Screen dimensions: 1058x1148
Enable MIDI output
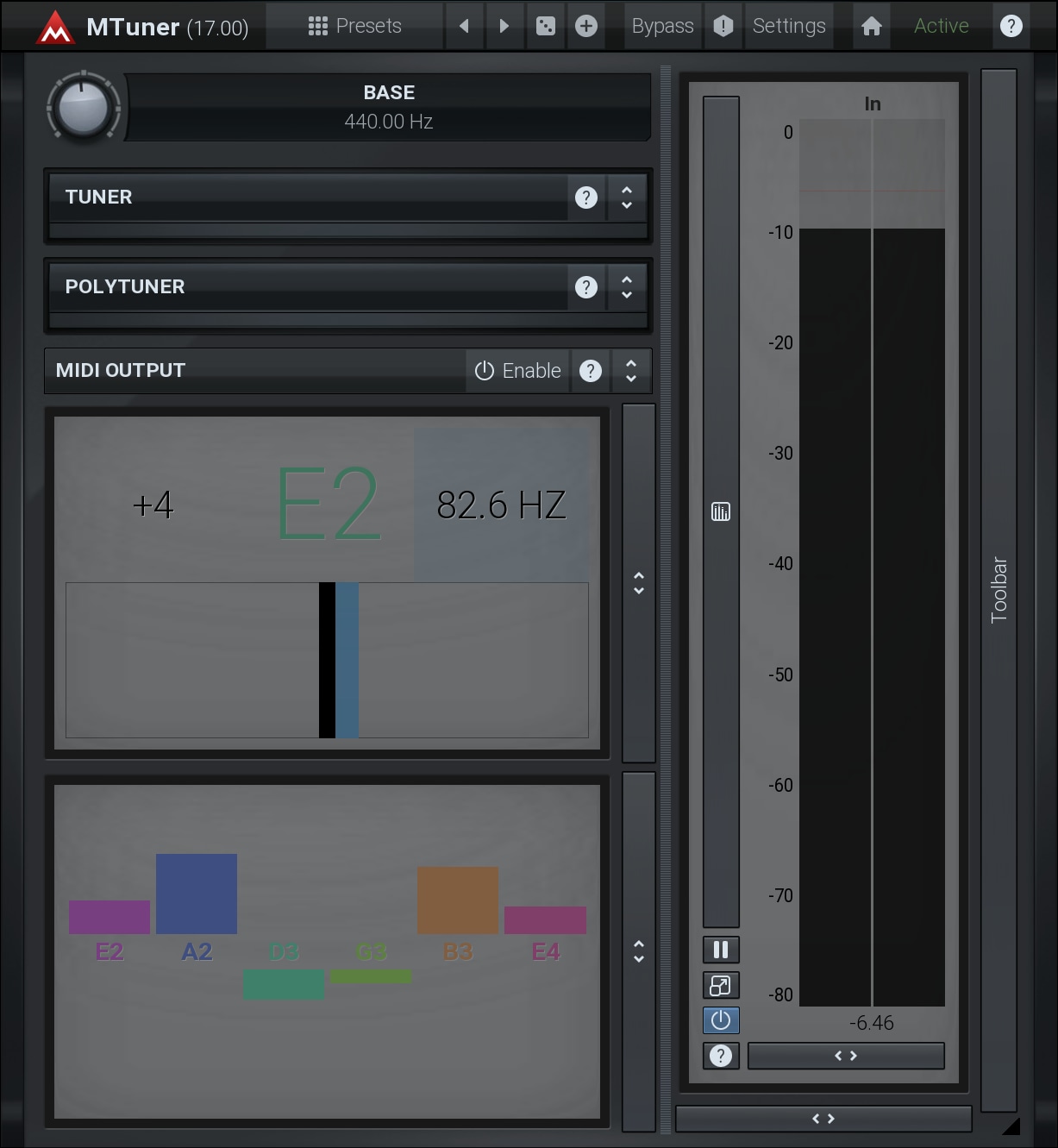(x=518, y=371)
